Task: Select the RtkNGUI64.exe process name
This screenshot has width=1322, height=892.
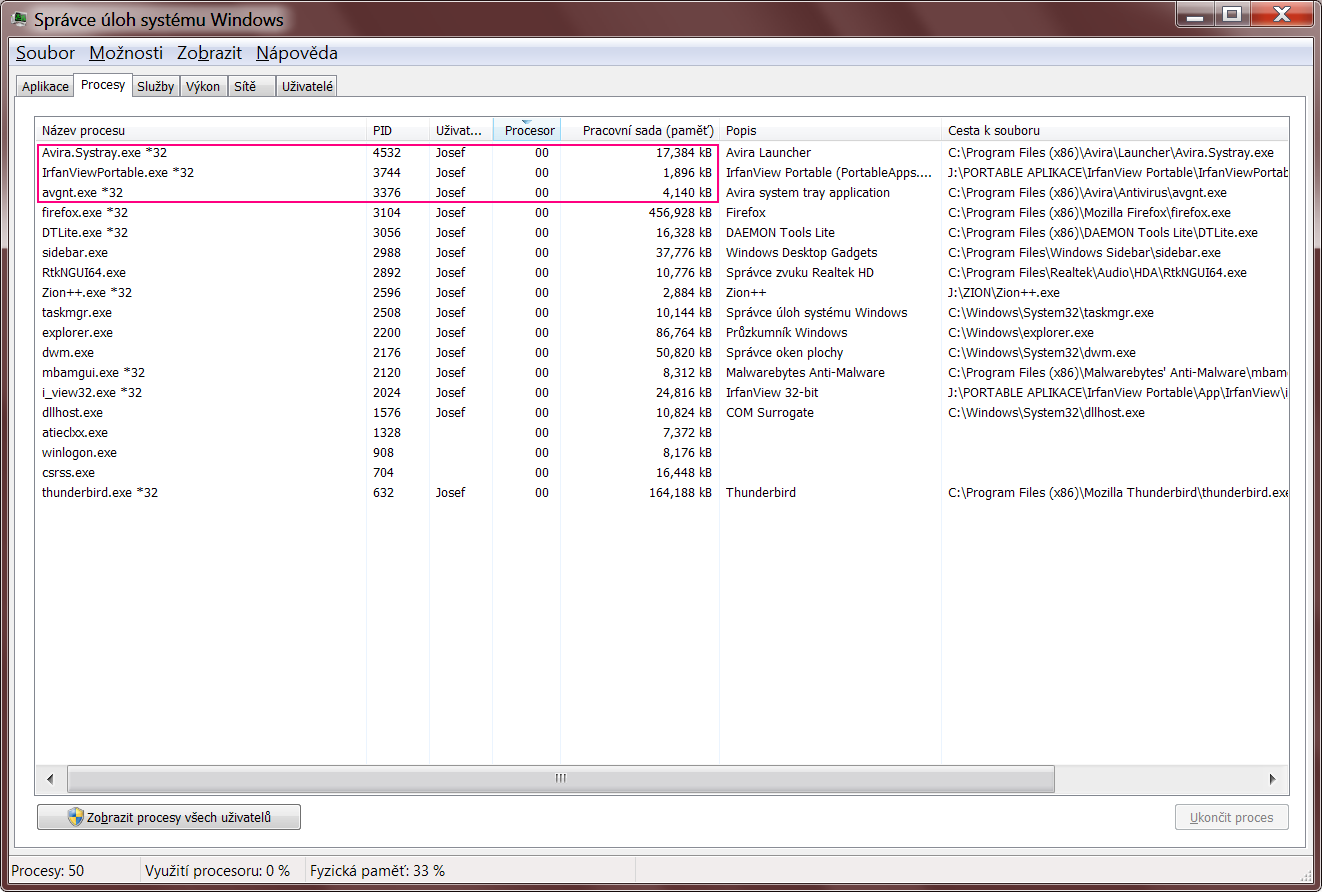Action: [84, 272]
